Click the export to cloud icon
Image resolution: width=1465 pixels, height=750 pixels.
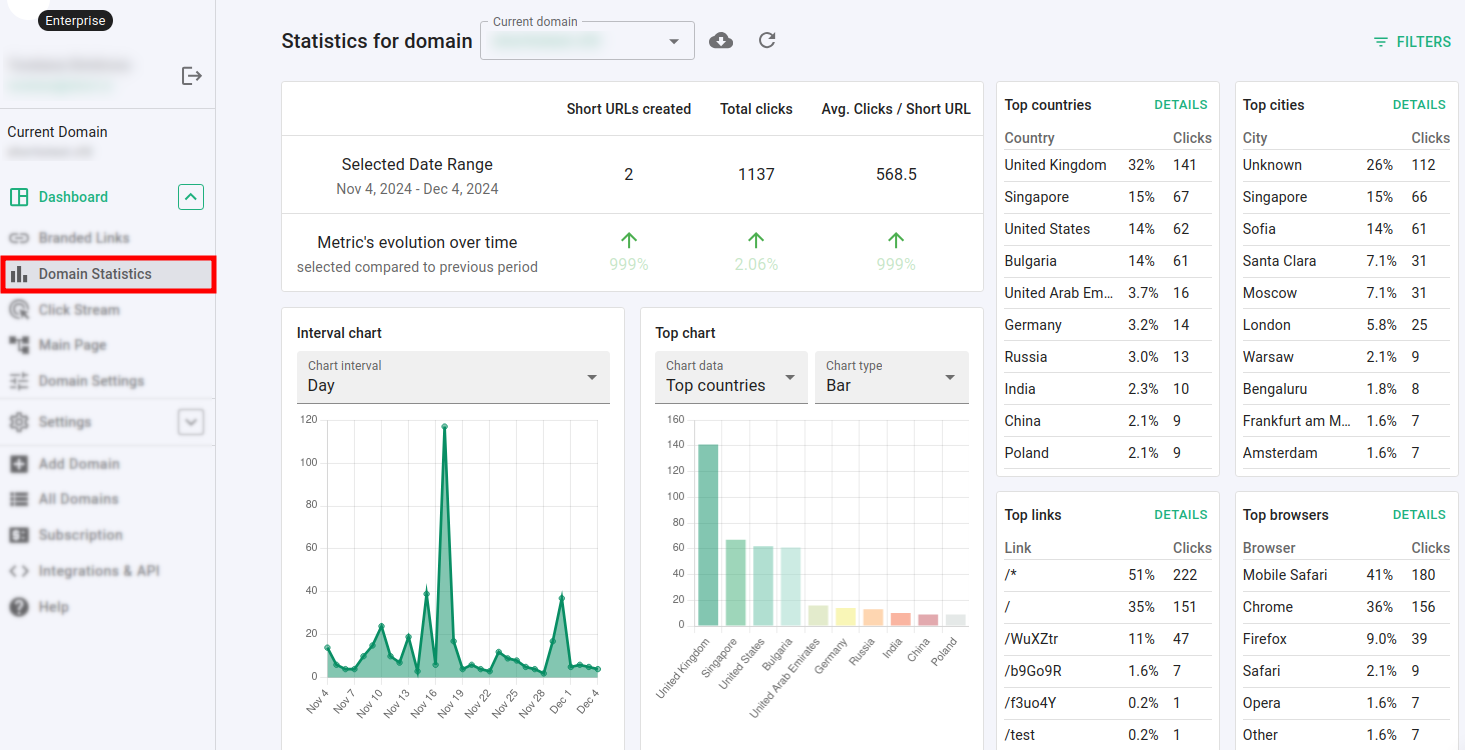(x=721, y=40)
